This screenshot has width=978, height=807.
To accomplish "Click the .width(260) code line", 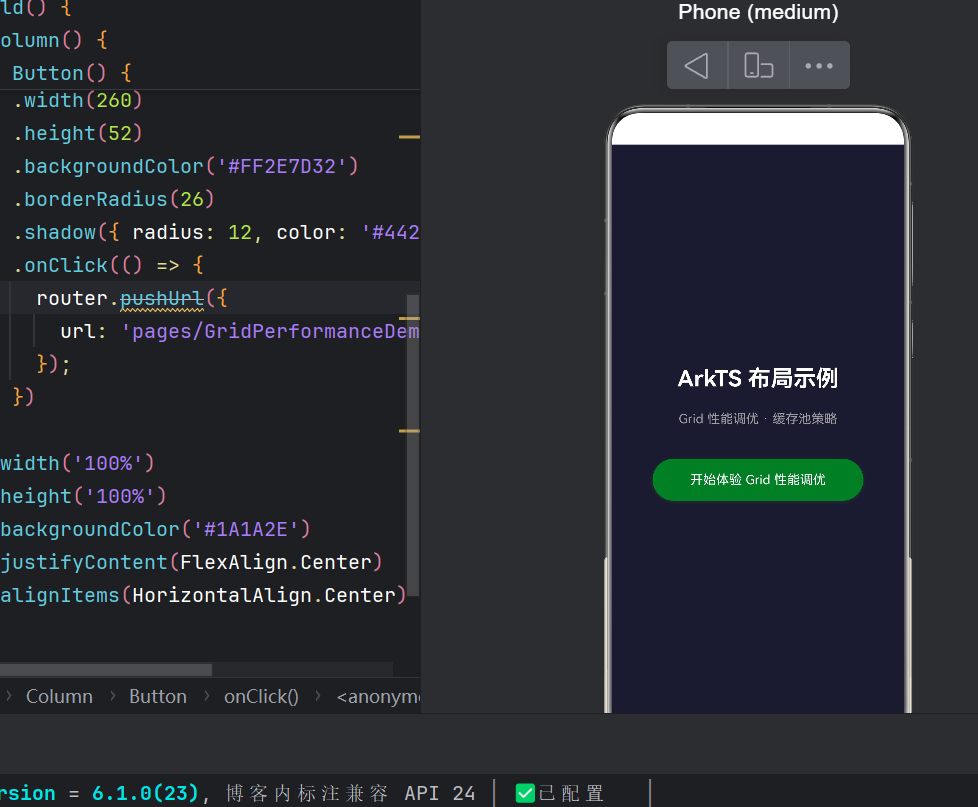I will pos(78,100).
